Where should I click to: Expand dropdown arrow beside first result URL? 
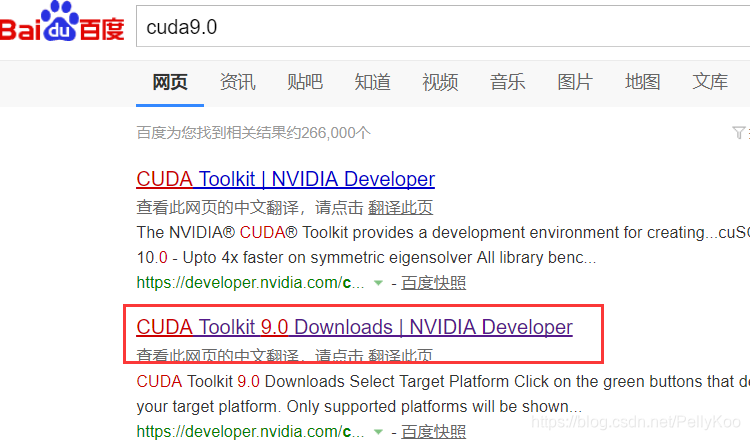[378, 283]
